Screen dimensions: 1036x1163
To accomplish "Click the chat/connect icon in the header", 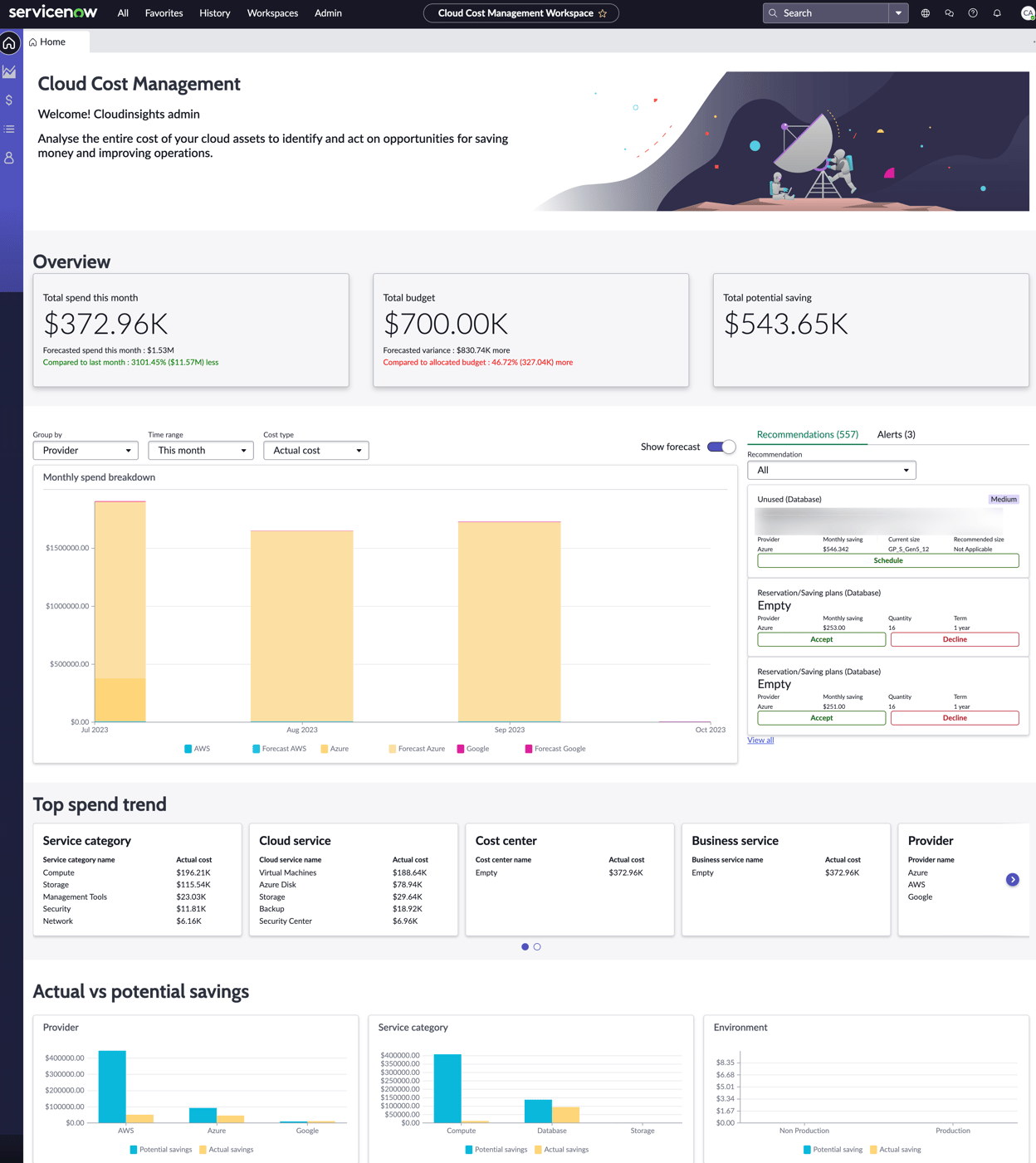I will tap(949, 12).
